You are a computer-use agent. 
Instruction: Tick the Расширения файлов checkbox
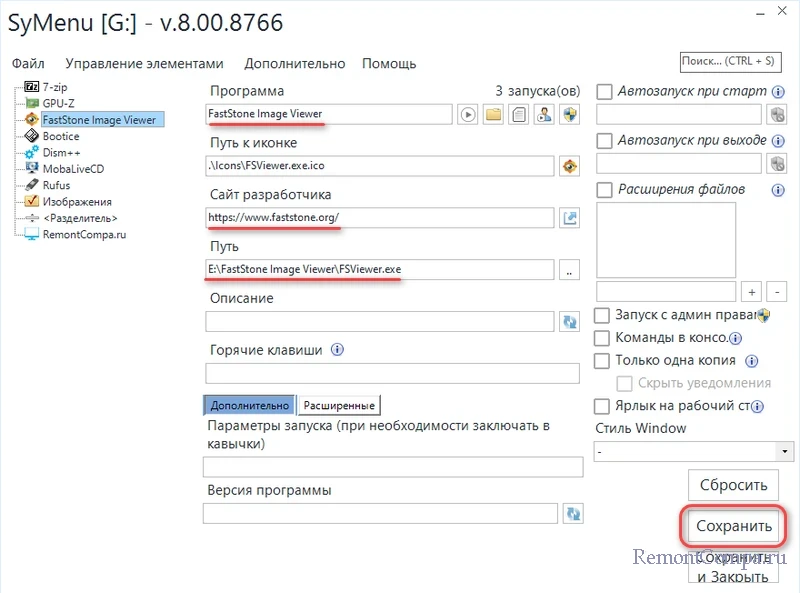coord(604,190)
